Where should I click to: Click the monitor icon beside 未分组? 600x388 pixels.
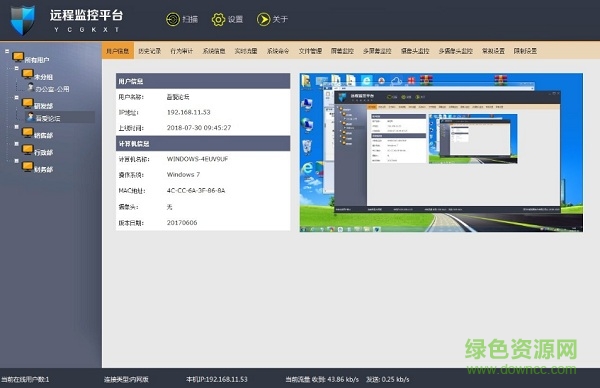click(28, 74)
